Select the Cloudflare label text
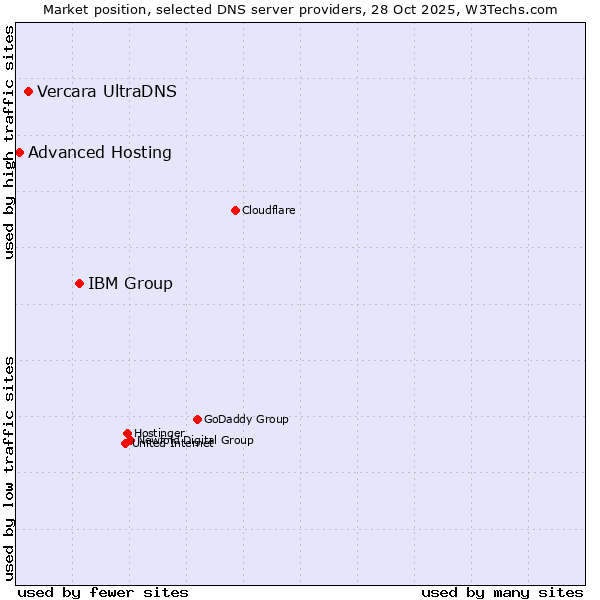600x600 pixels. (268, 210)
